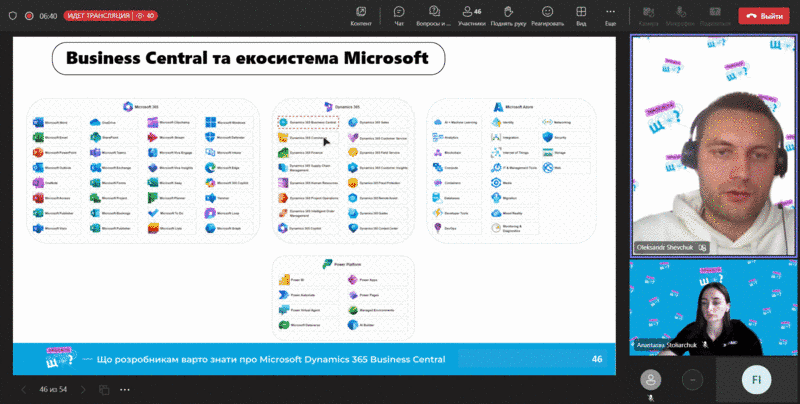Select Oleksandr Shevchuk video tile
Viewport: 800px width, 404px height.
(714, 145)
